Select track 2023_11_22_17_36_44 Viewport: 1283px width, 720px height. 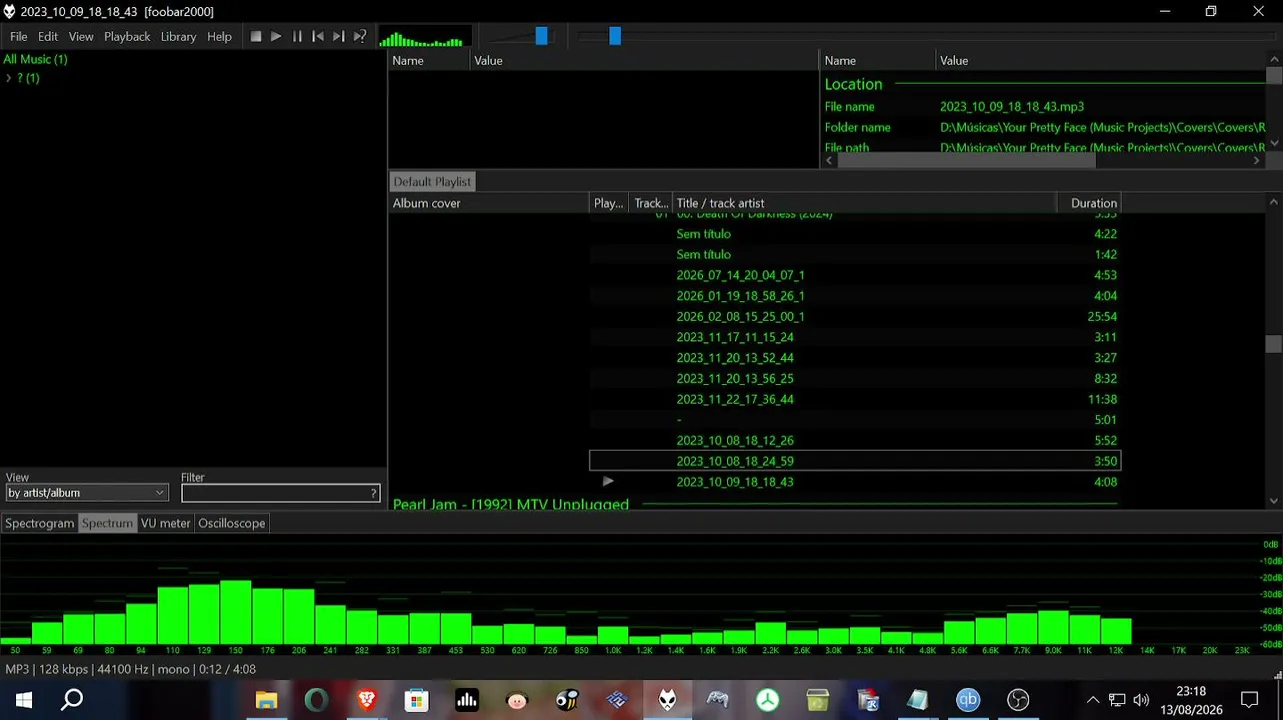click(x=855, y=399)
